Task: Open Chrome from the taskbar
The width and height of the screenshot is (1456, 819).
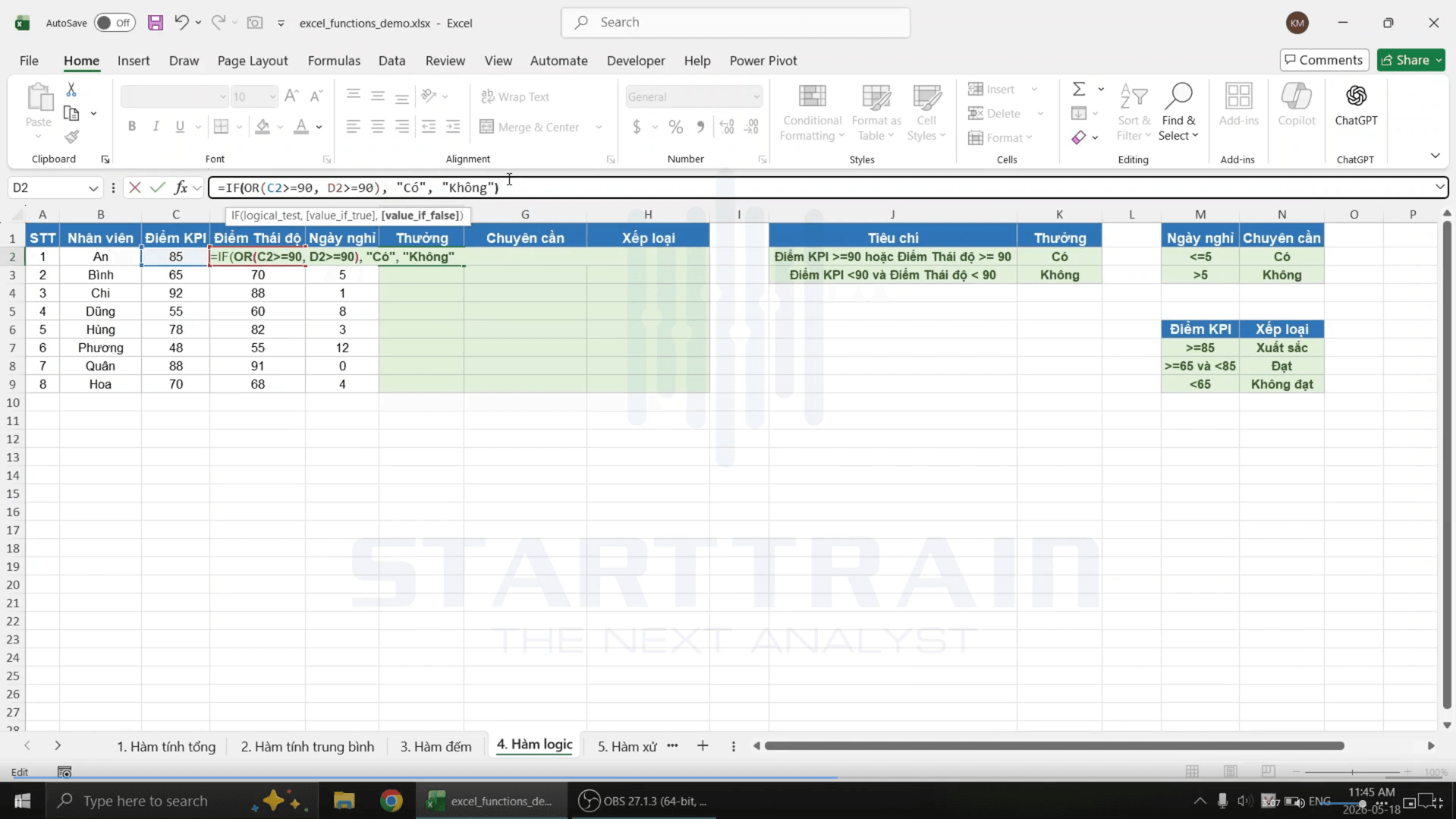Action: (x=392, y=801)
